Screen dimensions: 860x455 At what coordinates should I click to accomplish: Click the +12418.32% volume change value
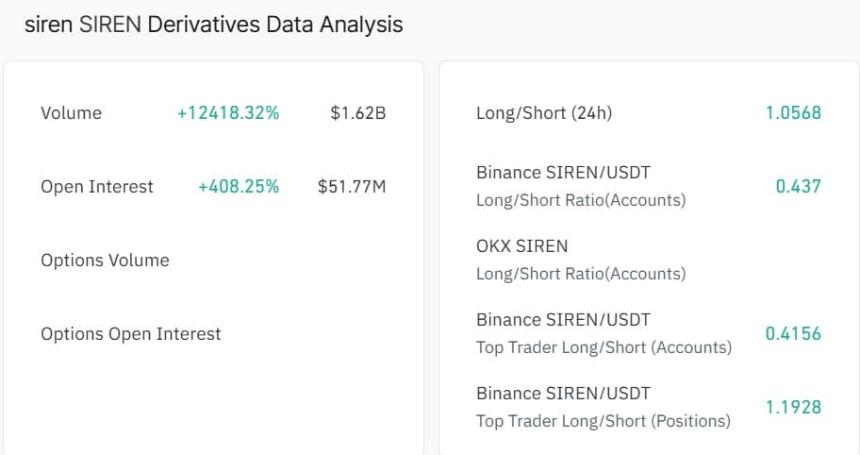tap(228, 113)
